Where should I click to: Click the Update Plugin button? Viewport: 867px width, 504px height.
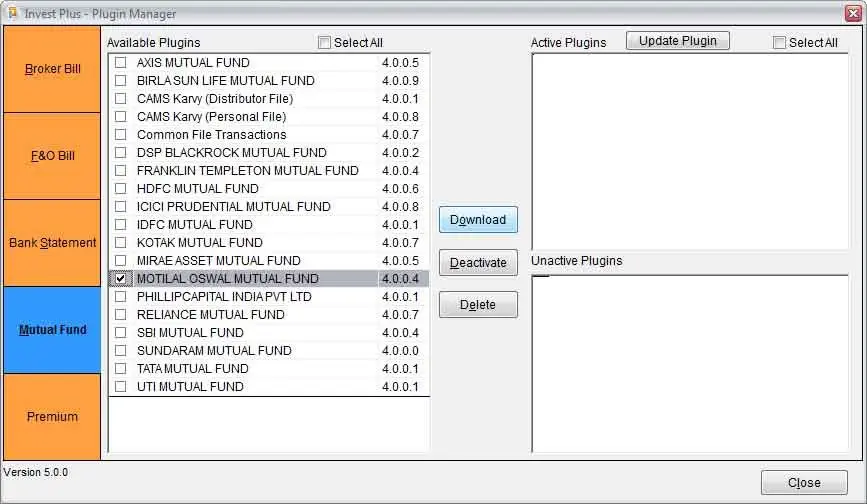pos(678,41)
